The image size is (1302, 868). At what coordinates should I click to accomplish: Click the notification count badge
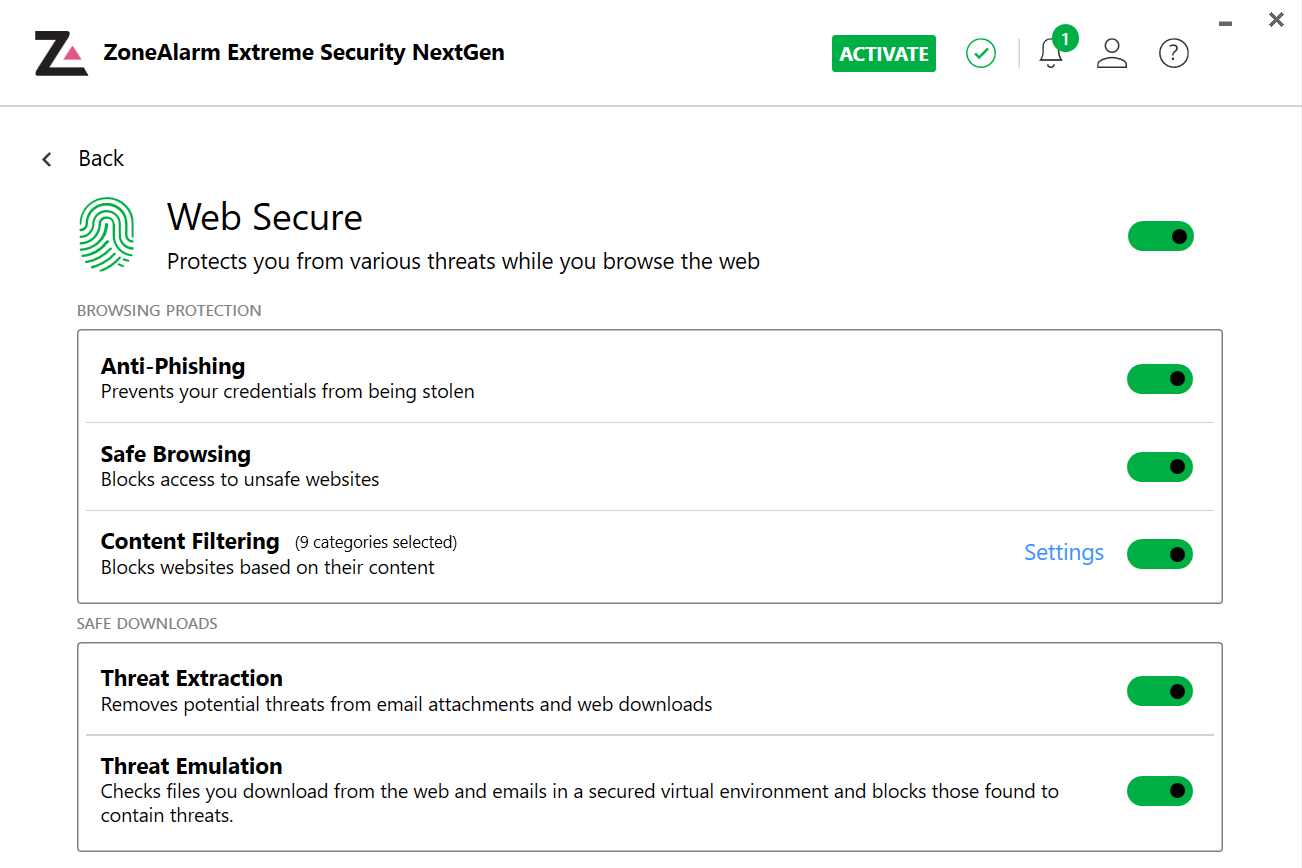(x=1066, y=39)
